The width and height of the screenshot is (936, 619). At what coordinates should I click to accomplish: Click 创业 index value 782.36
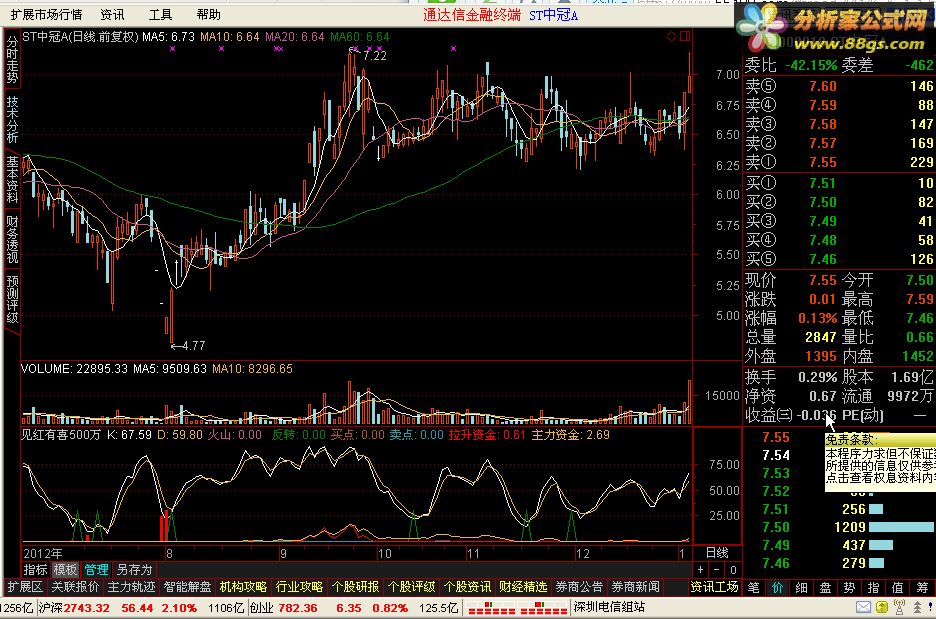(297, 608)
